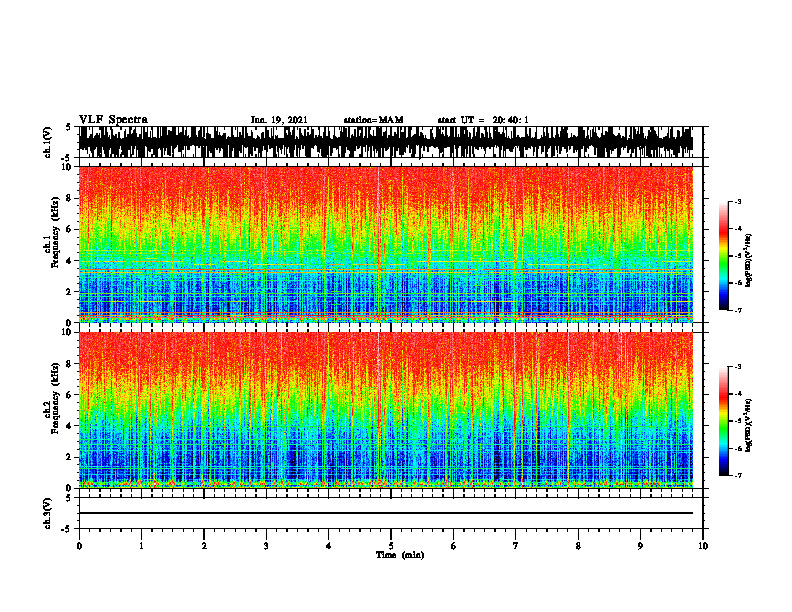Click the "ch.1(V)" waveform axis label
Image resolution: width=792 pixels, height=612 pixels.
(48, 142)
